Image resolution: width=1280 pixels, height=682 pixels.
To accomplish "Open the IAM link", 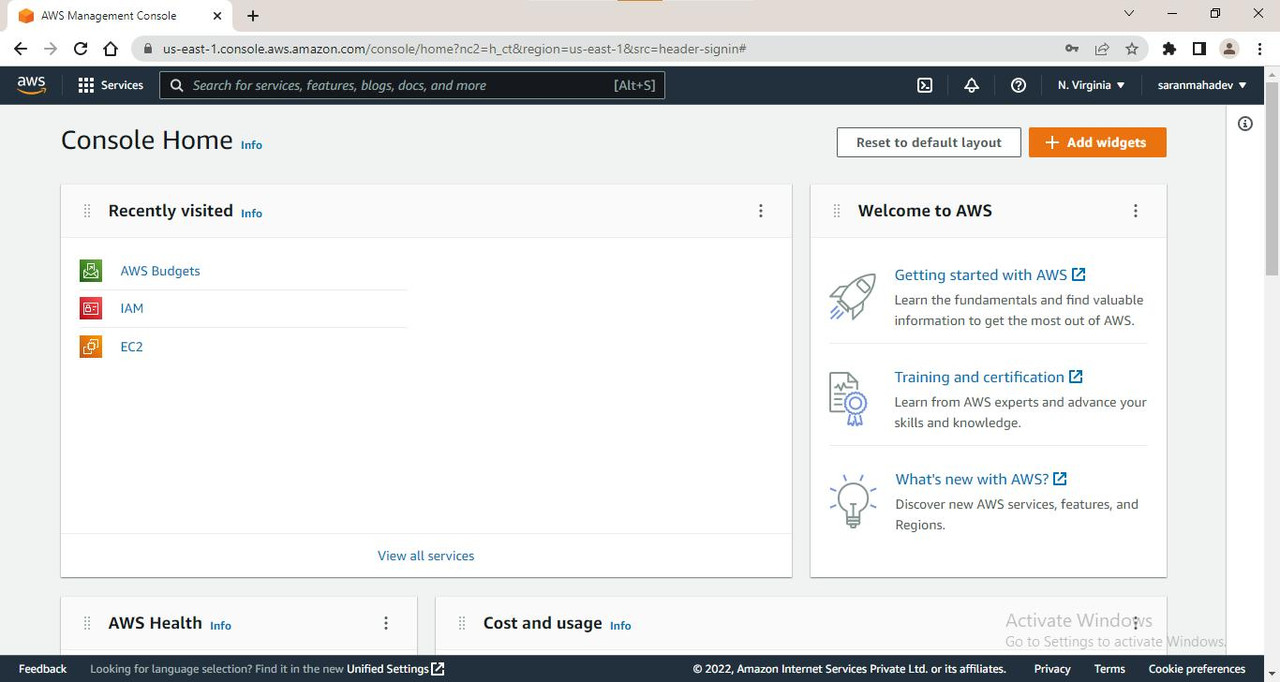I will click(x=132, y=308).
